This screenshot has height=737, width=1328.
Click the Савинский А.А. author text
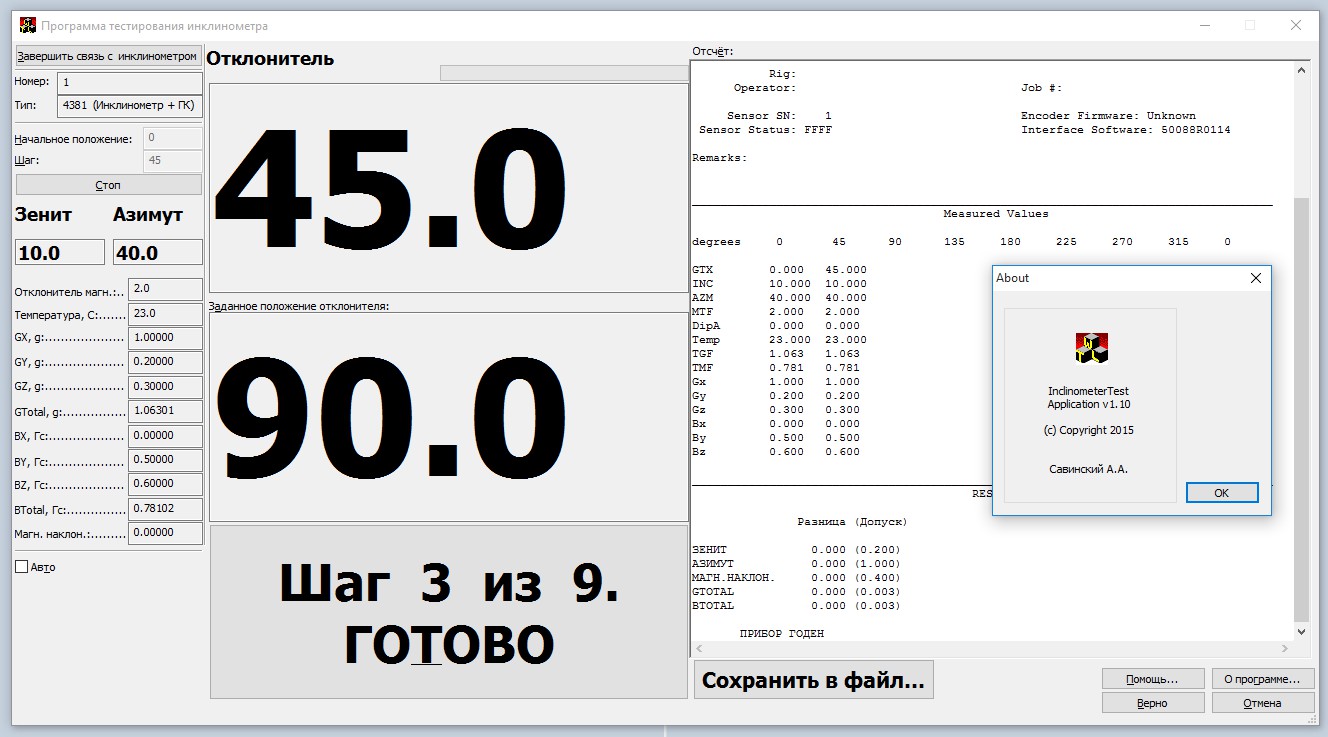(x=1088, y=469)
